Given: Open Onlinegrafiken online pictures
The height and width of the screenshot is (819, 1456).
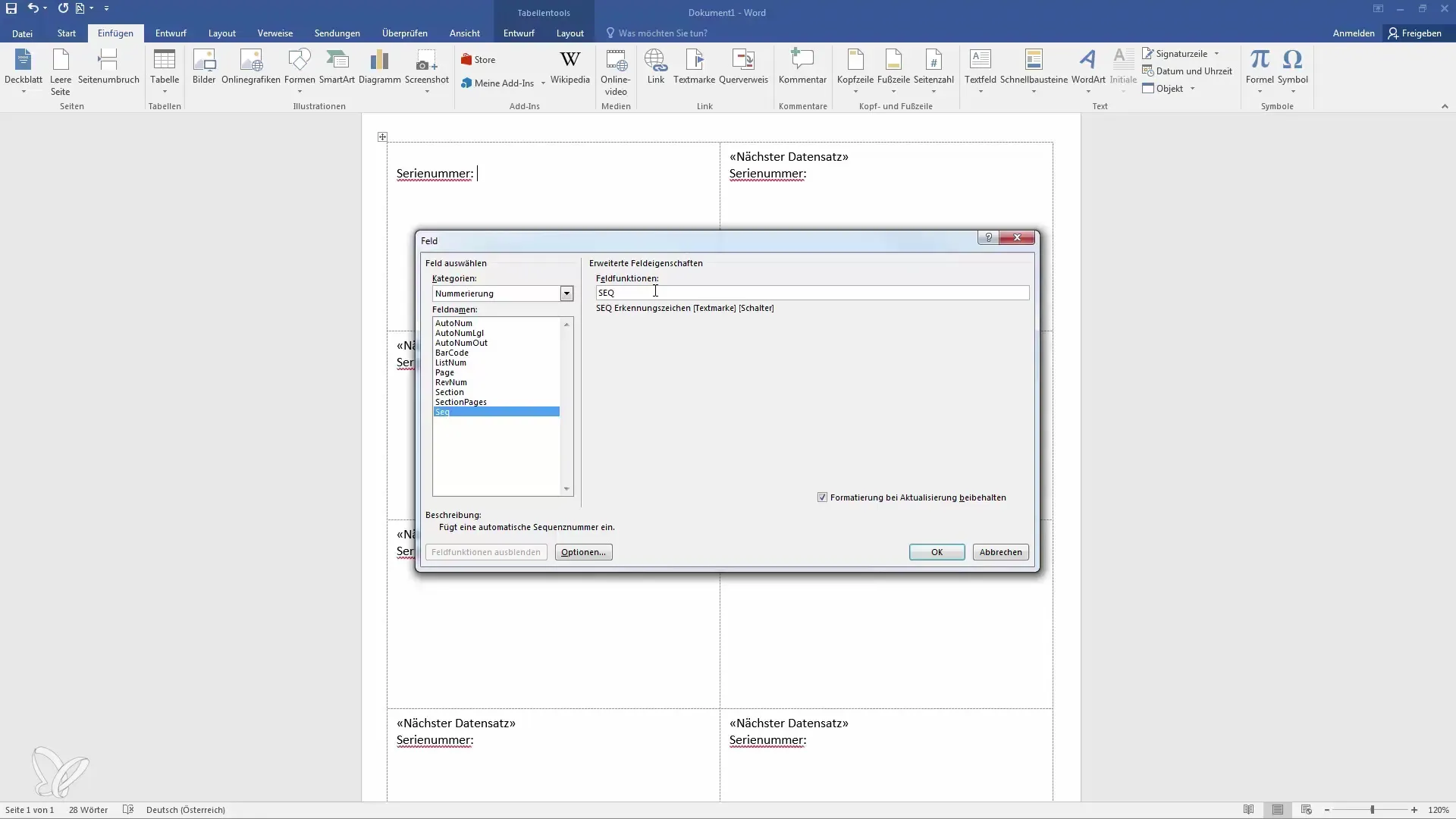Looking at the screenshot, I should (x=251, y=67).
